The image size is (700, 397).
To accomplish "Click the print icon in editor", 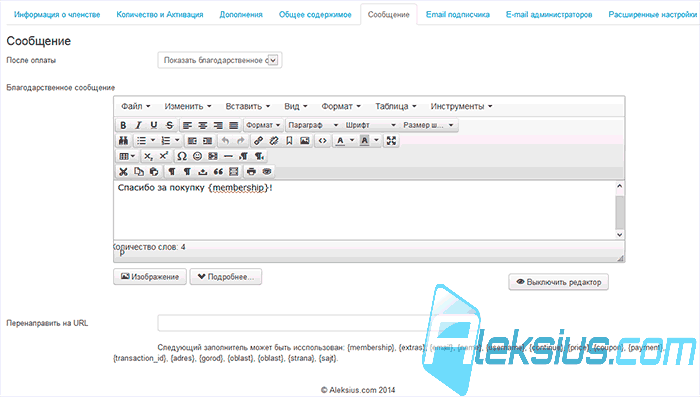I will [251, 171].
